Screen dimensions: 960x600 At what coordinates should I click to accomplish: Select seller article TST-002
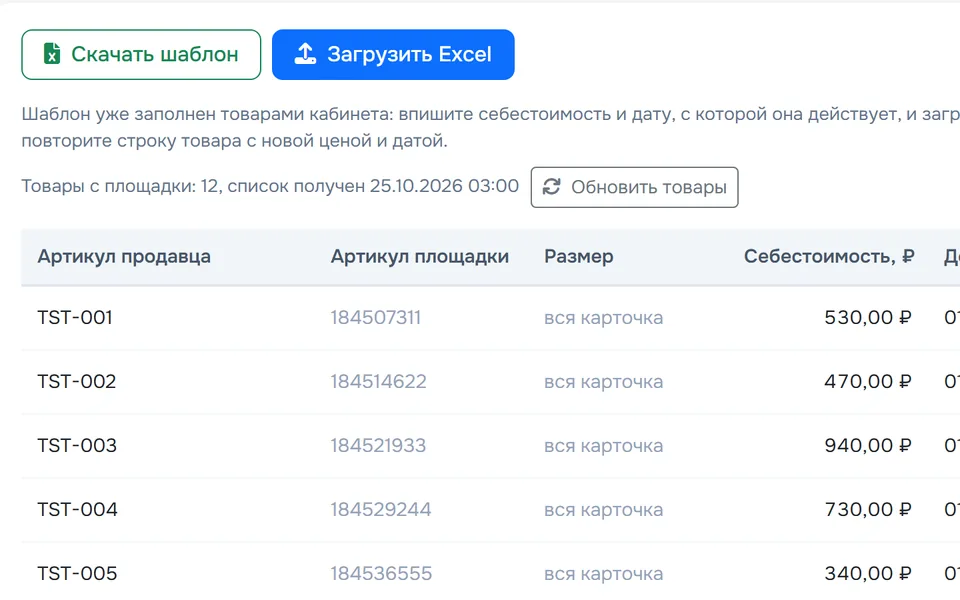[x=77, y=381]
